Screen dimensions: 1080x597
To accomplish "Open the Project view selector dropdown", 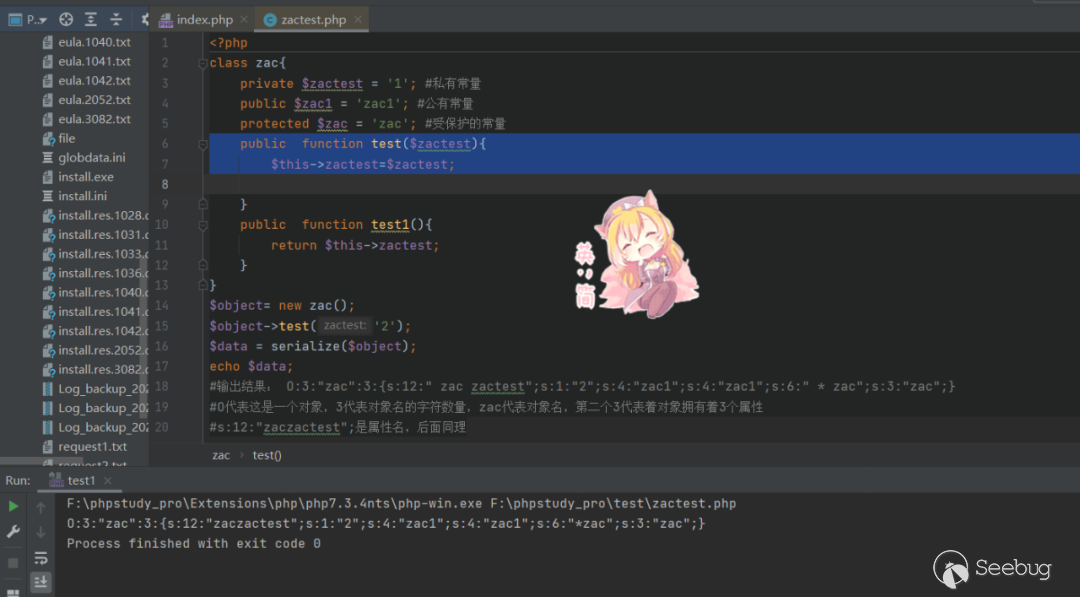I will click(x=28, y=20).
